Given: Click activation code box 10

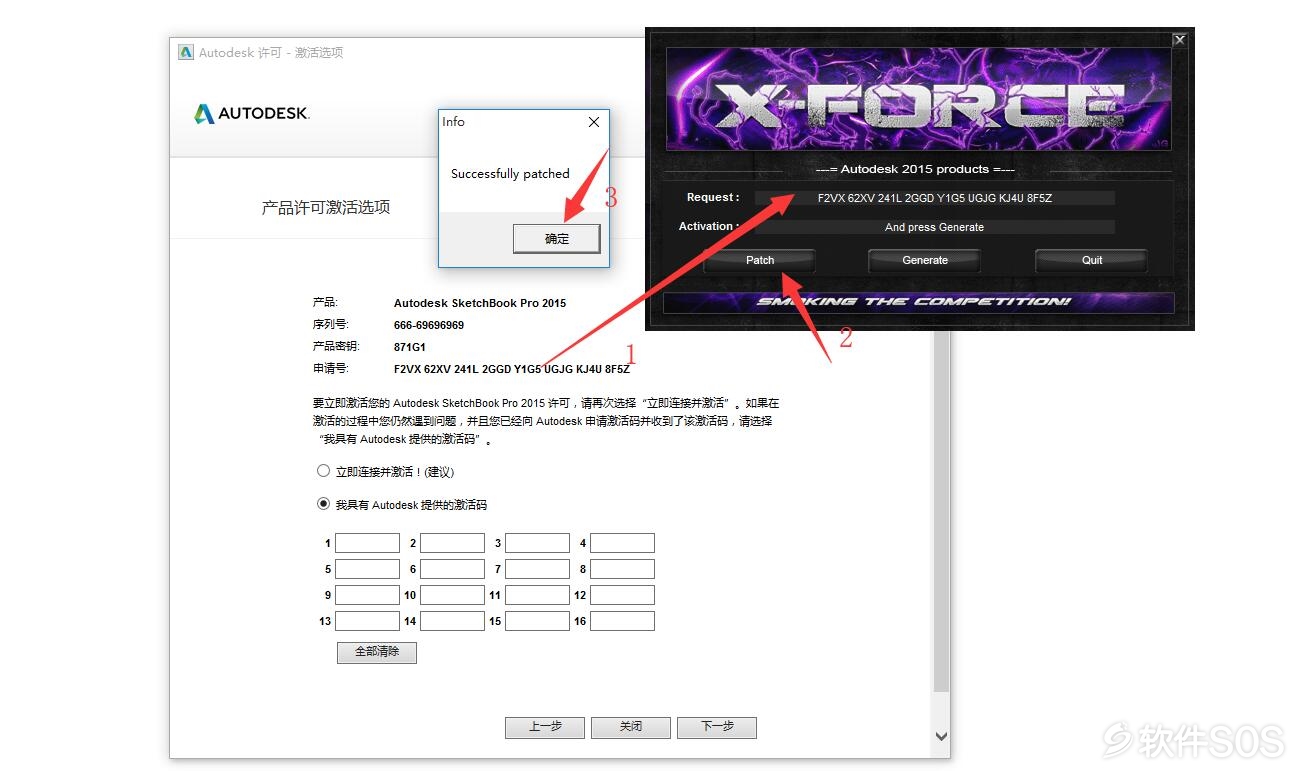Looking at the screenshot, I should point(452,595).
